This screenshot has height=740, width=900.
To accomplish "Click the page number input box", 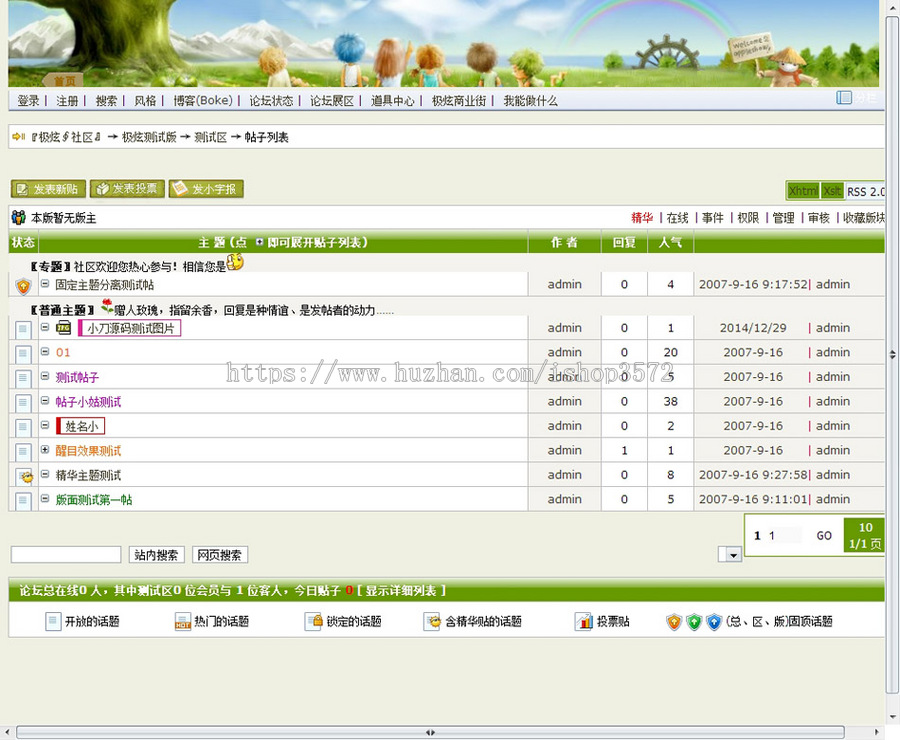I will [x=783, y=535].
